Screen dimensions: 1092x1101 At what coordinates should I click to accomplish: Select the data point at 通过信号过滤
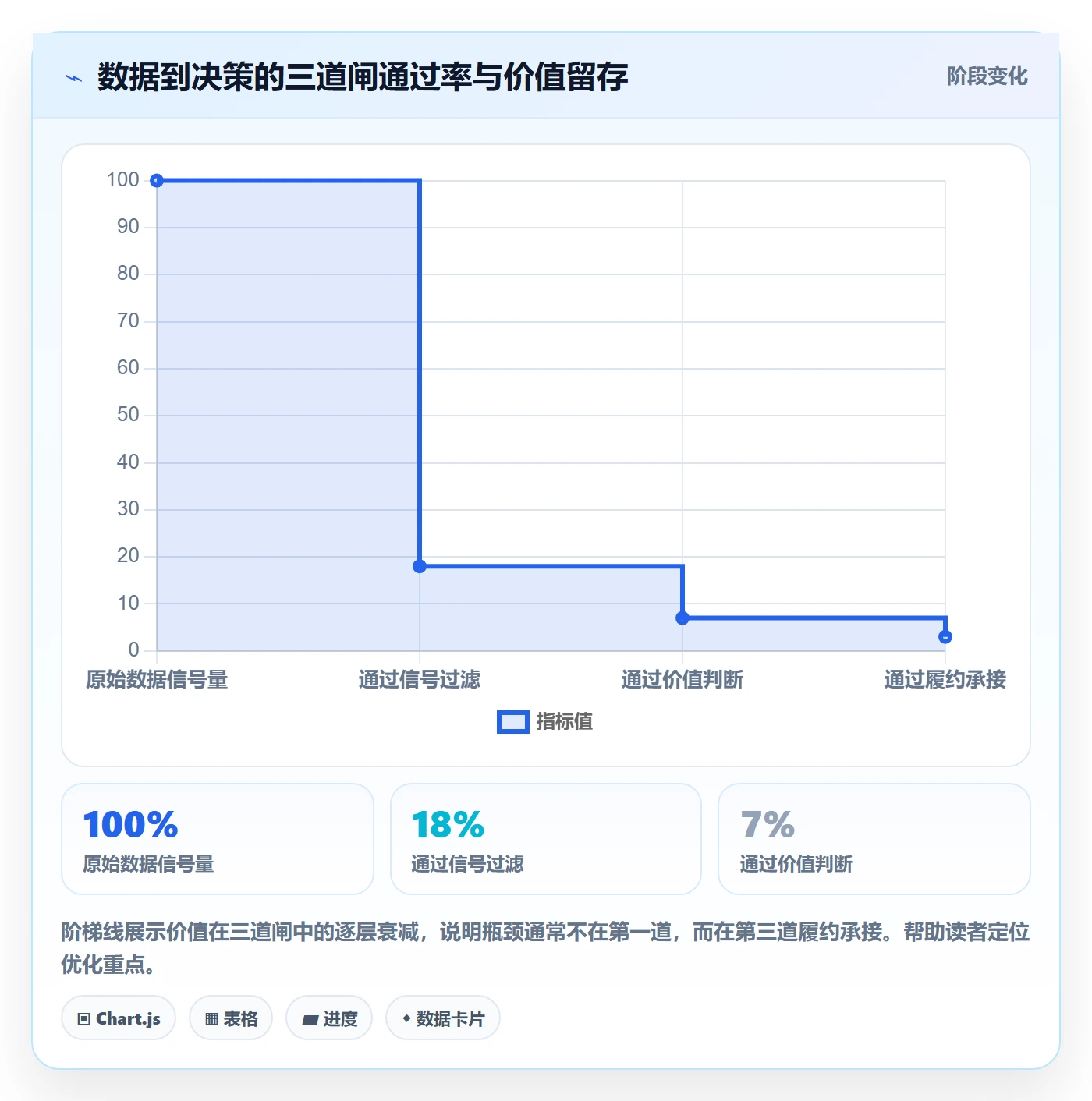click(420, 566)
